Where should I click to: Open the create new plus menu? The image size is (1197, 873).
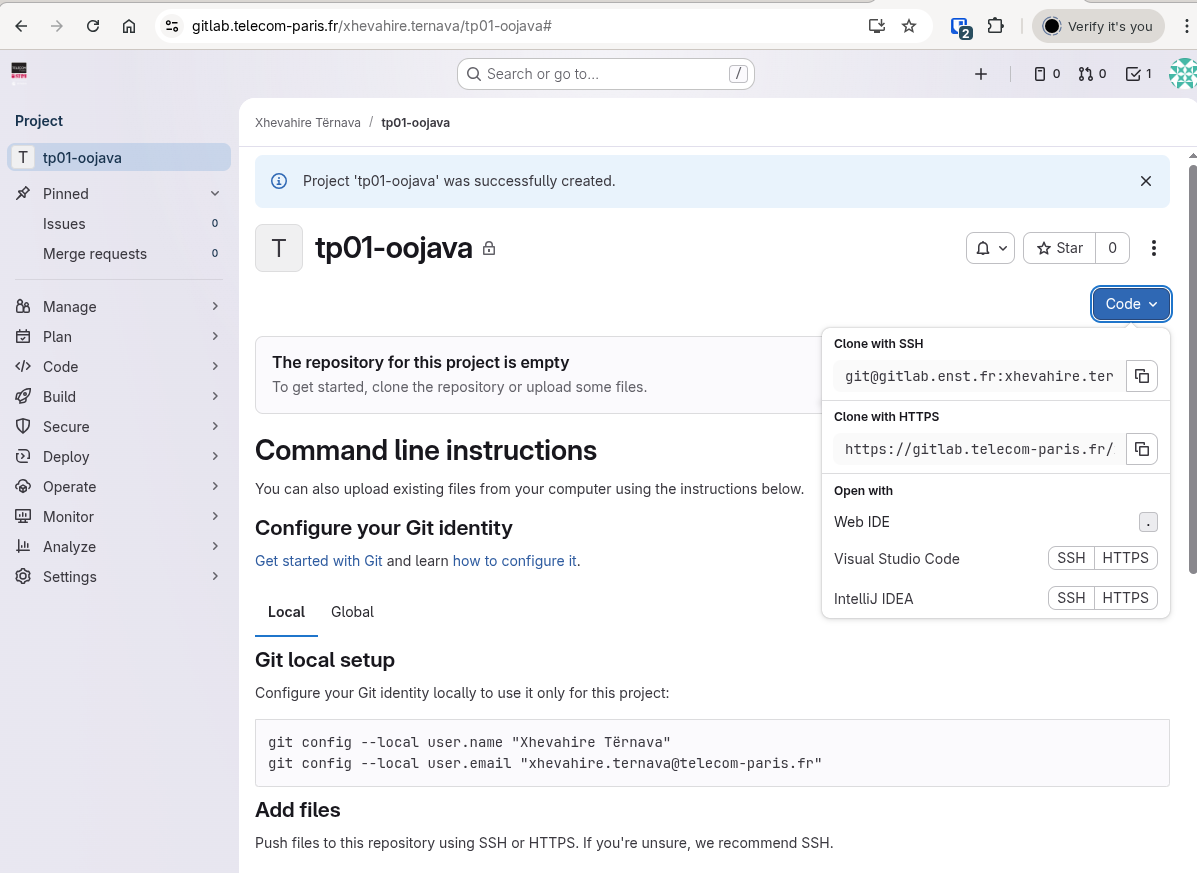(981, 74)
